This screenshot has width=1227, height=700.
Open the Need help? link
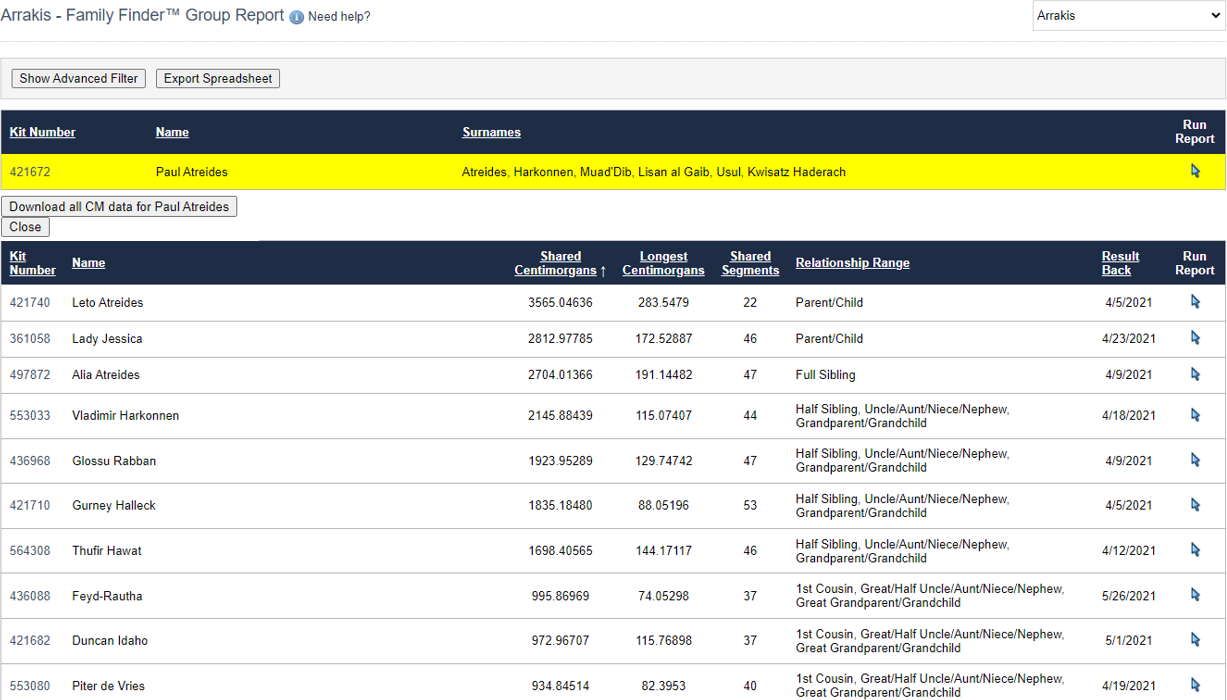point(339,17)
